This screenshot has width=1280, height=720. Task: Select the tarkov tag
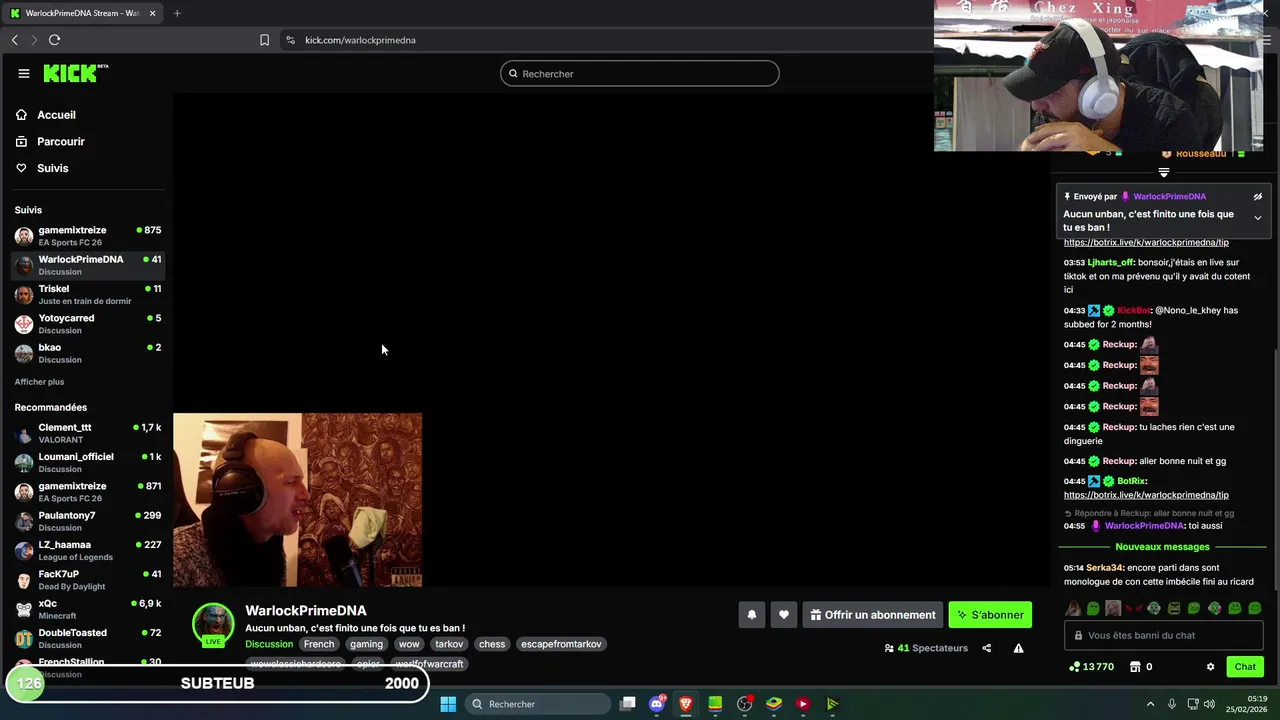(x=449, y=644)
